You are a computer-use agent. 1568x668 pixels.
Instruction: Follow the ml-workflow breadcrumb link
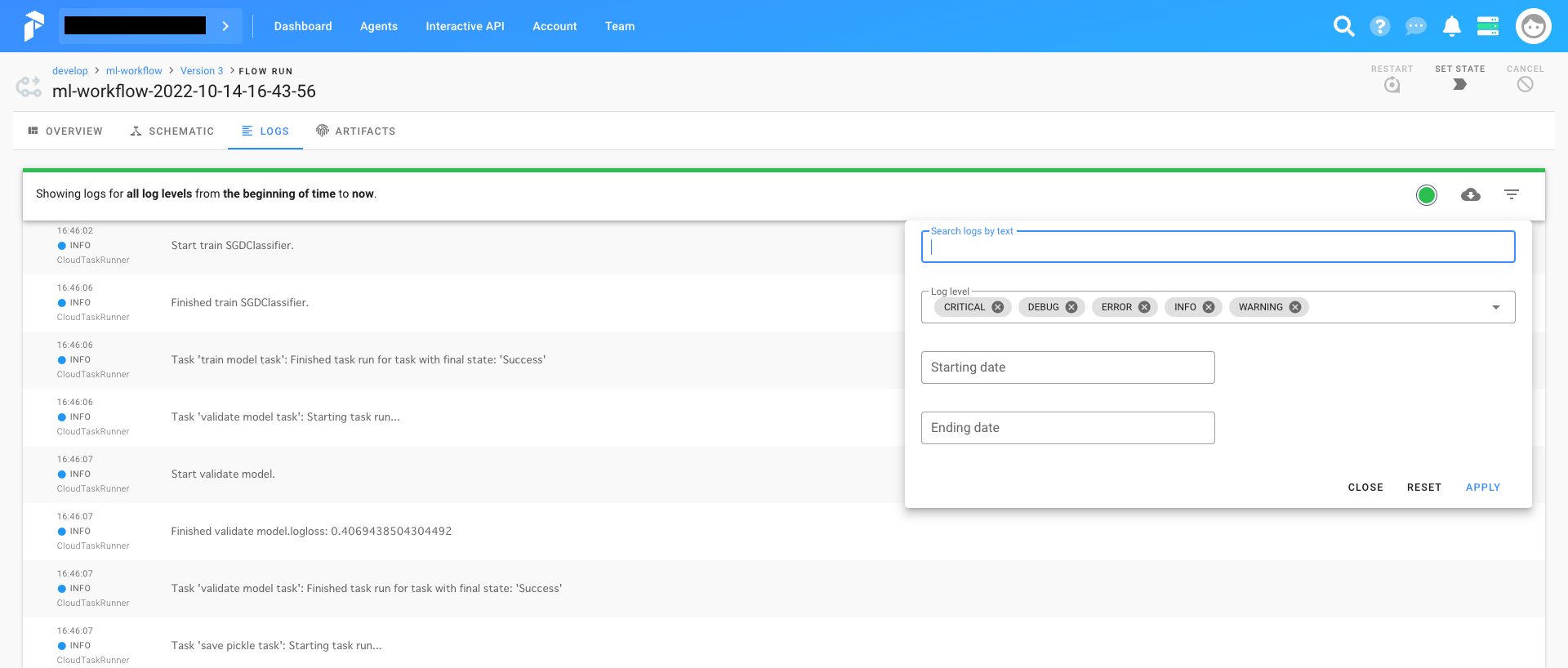(134, 71)
